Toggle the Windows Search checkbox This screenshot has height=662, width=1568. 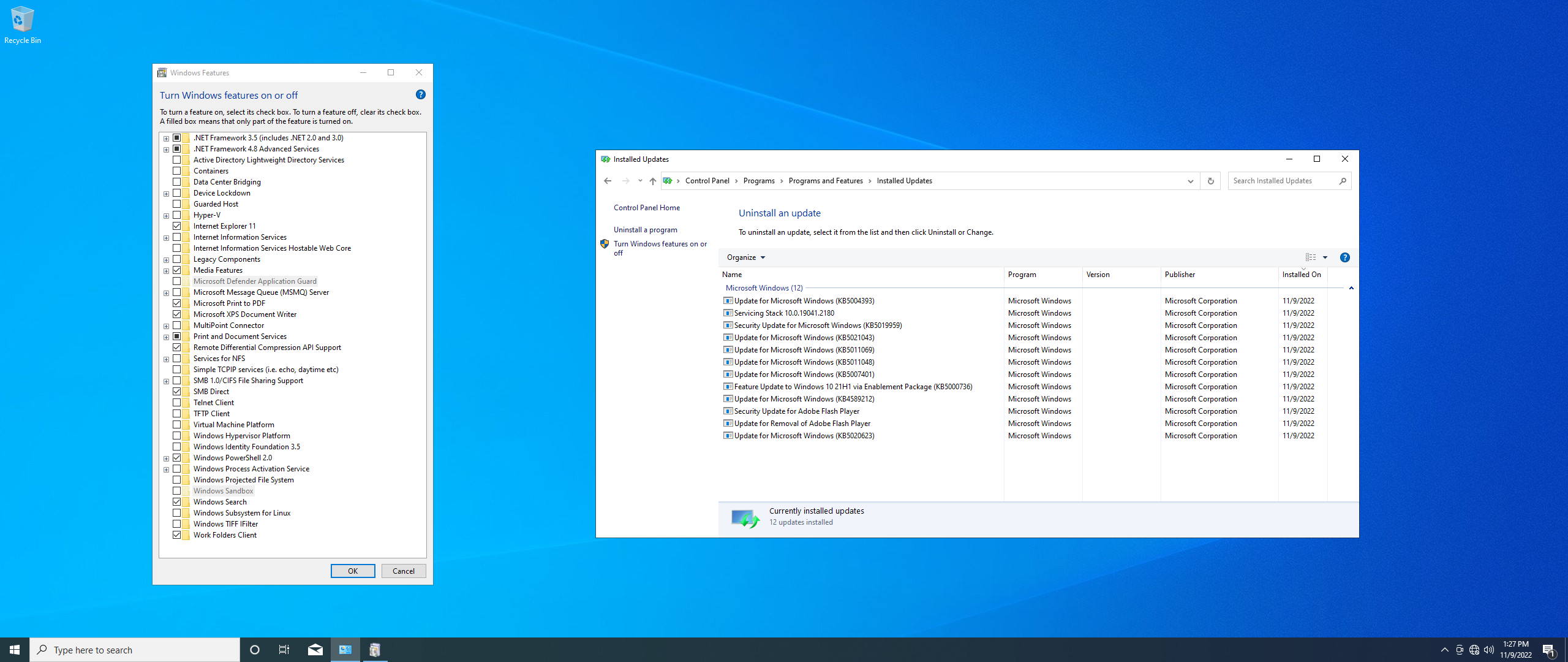pyautogui.click(x=176, y=502)
